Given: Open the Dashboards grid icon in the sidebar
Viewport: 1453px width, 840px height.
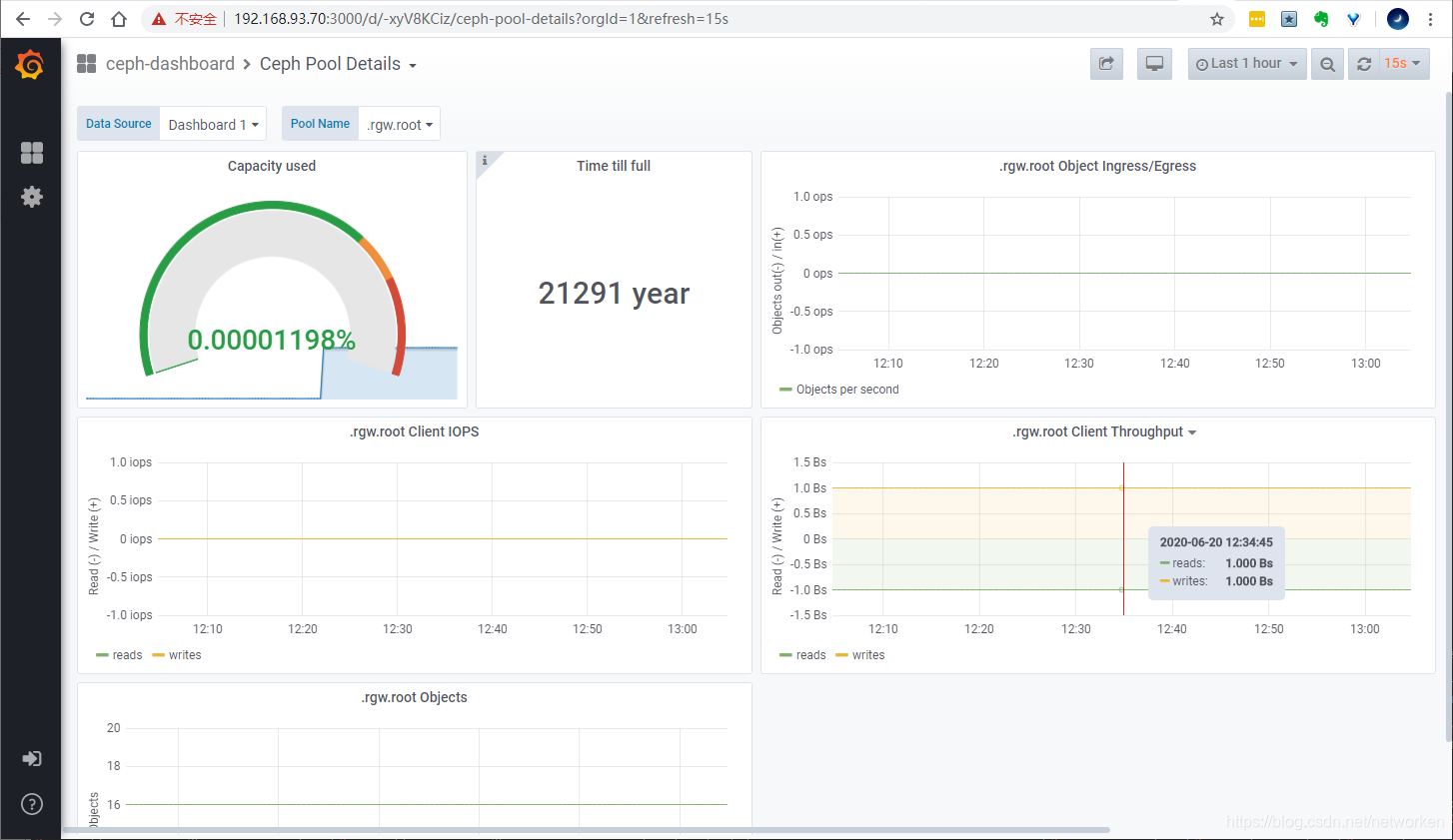Looking at the screenshot, I should tap(32, 152).
